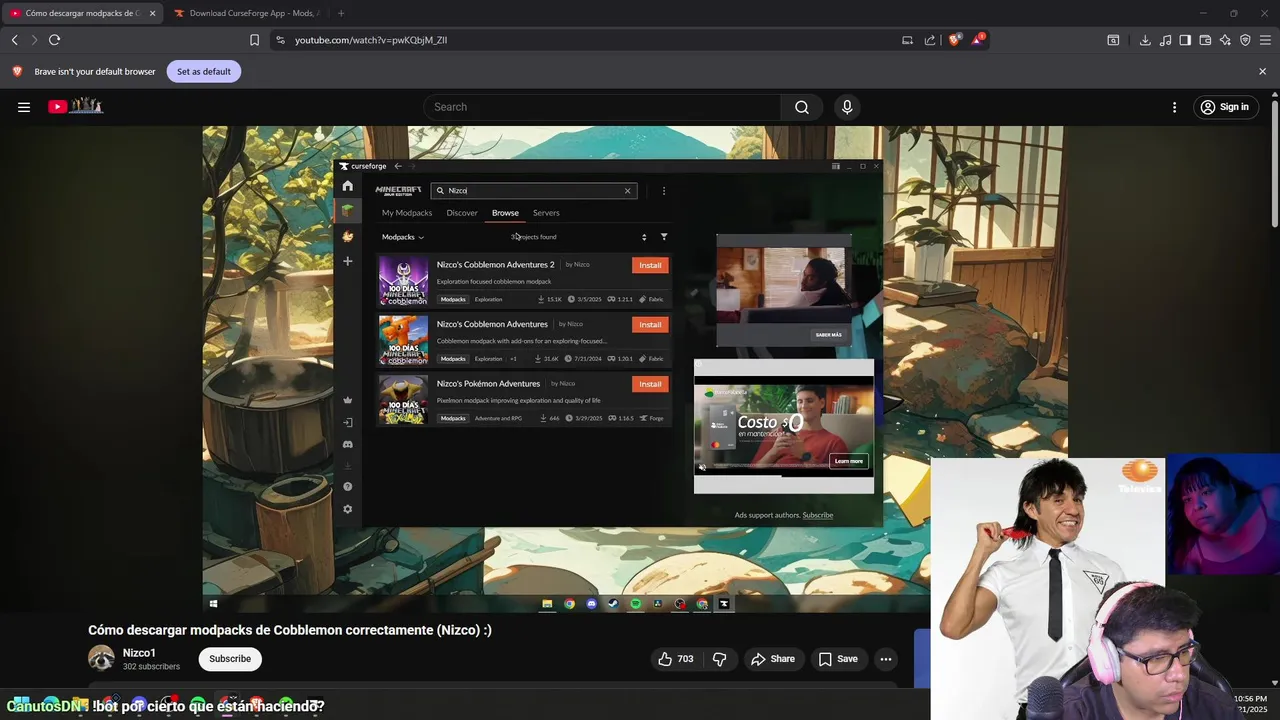Click the CurseForge crown premium icon
This screenshot has width=1280, height=720.
pyautogui.click(x=347, y=400)
